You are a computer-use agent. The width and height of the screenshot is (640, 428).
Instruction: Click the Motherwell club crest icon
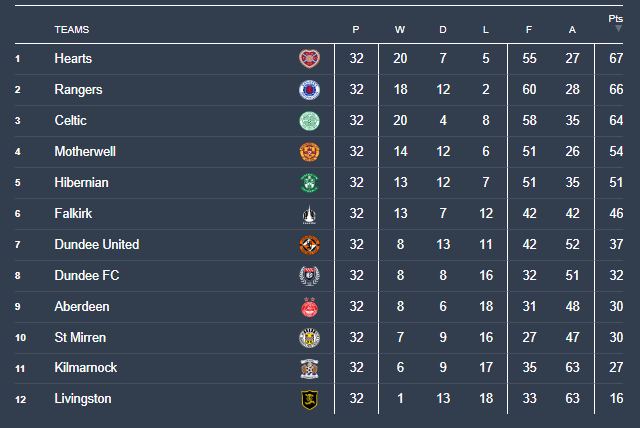[309, 152]
